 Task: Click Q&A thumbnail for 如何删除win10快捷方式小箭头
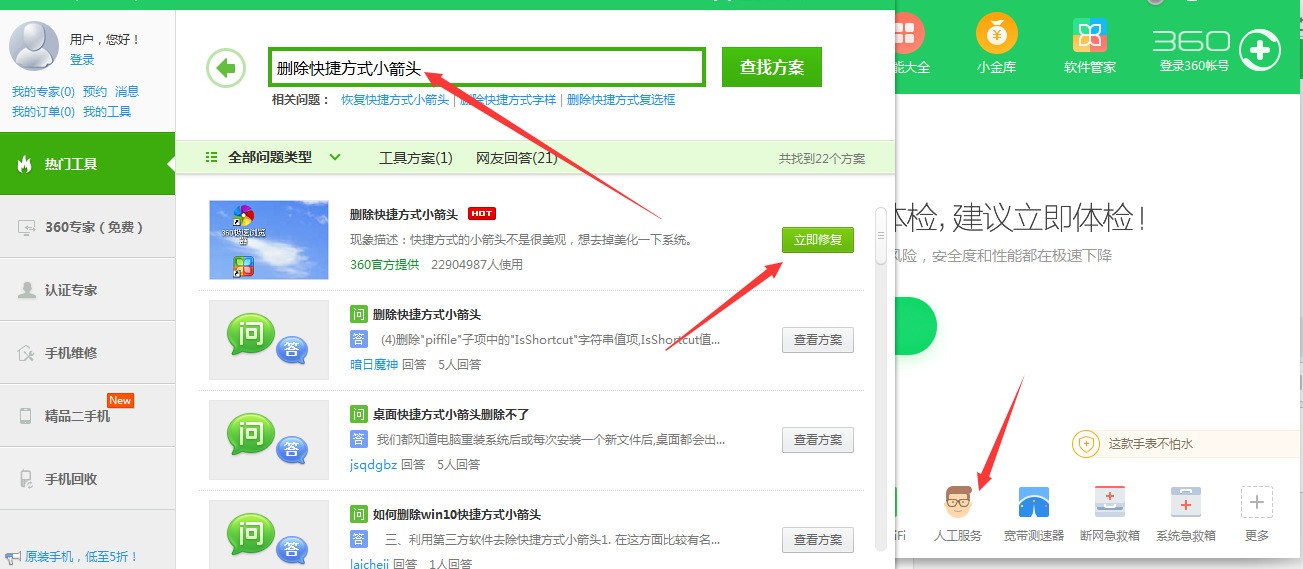tap(269, 535)
